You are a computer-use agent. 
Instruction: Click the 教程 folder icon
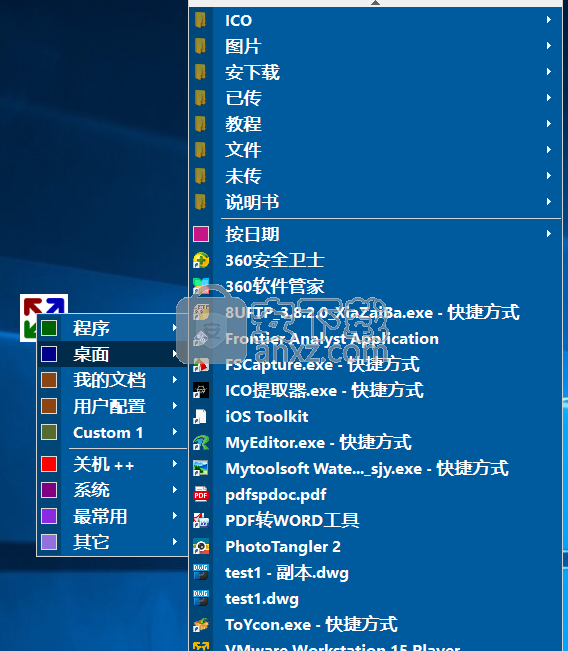(x=201, y=124)
